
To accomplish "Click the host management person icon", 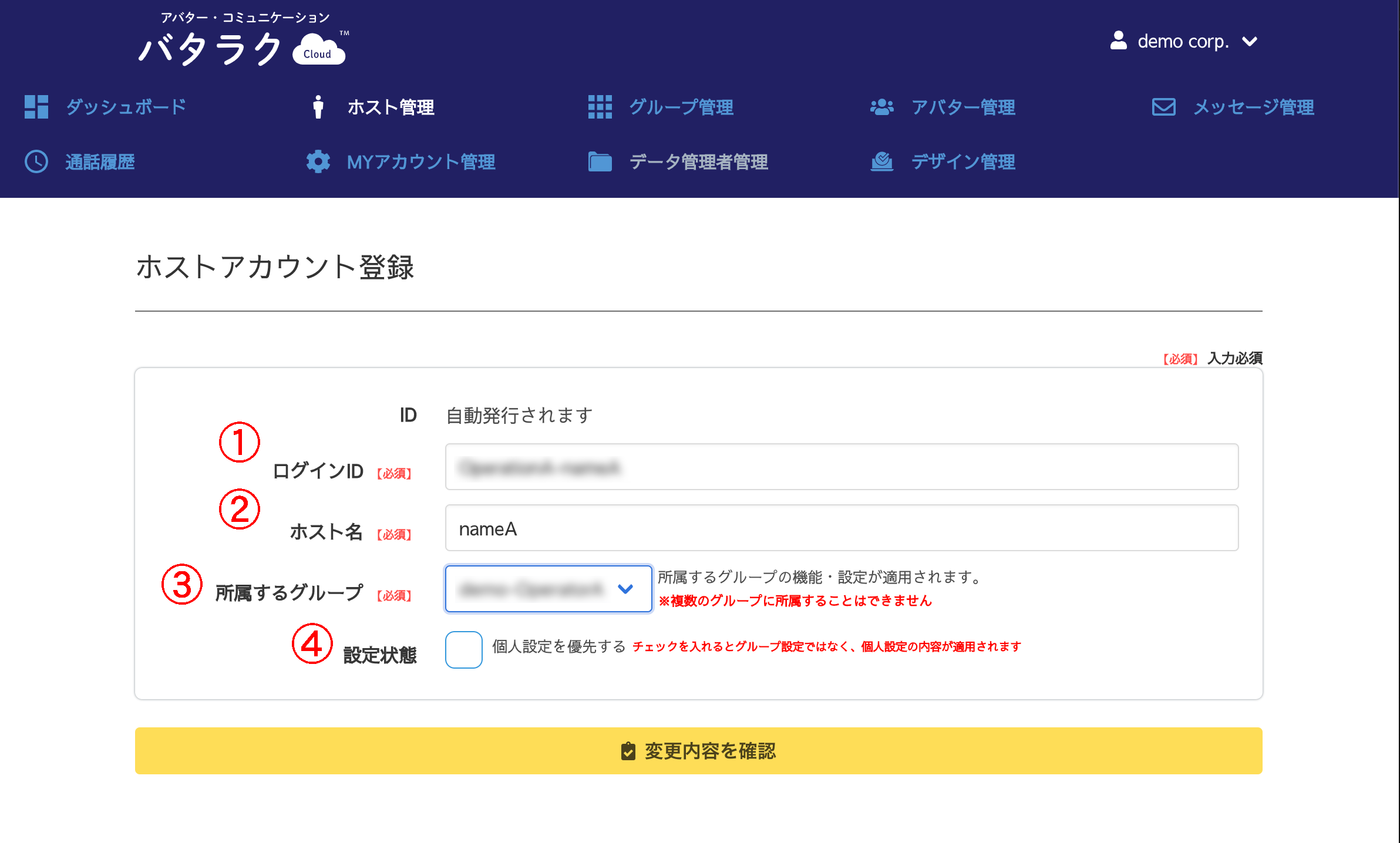I will click(318, 107).
